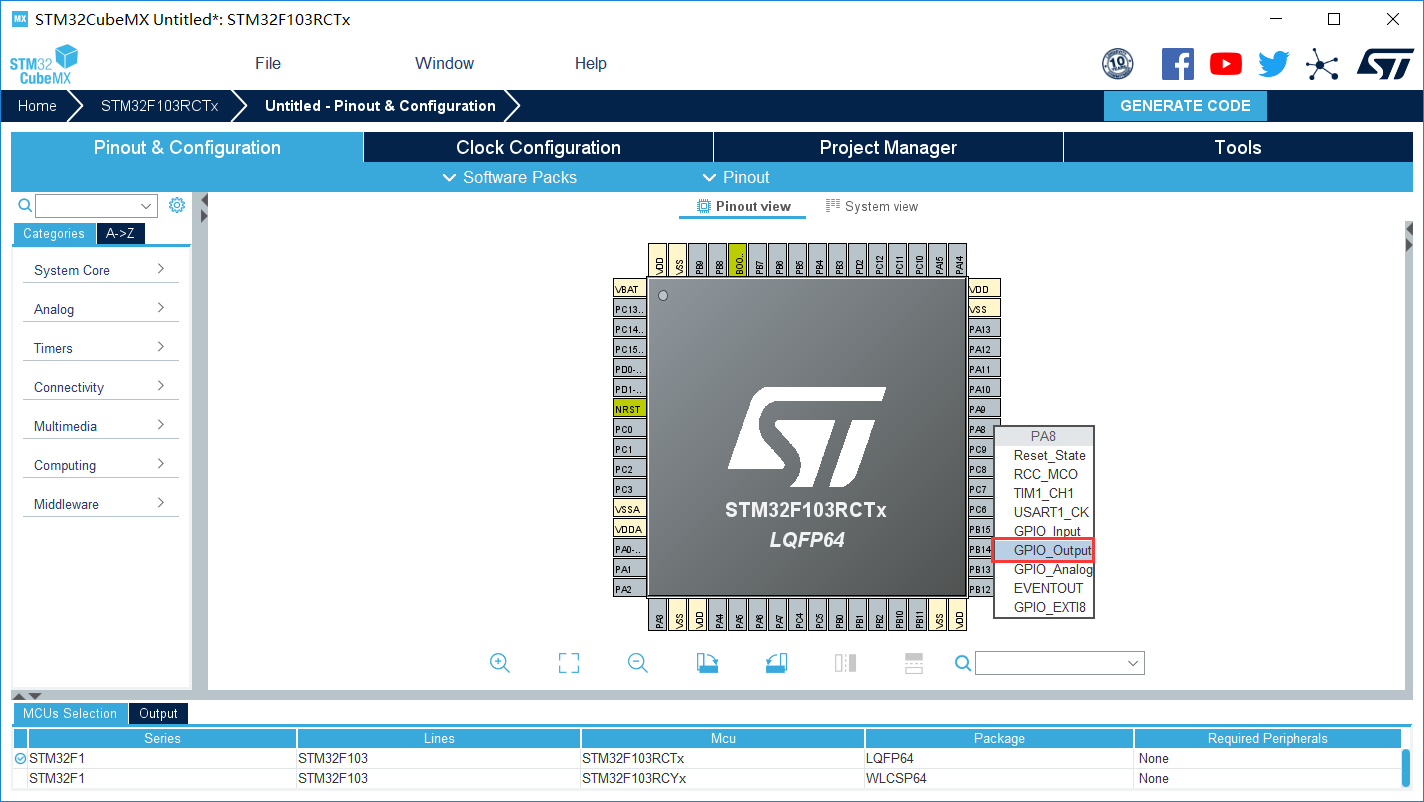Screen dimensions: 1424x802
Task: Switch to the Project Manager tab
Action: (888, 147)
